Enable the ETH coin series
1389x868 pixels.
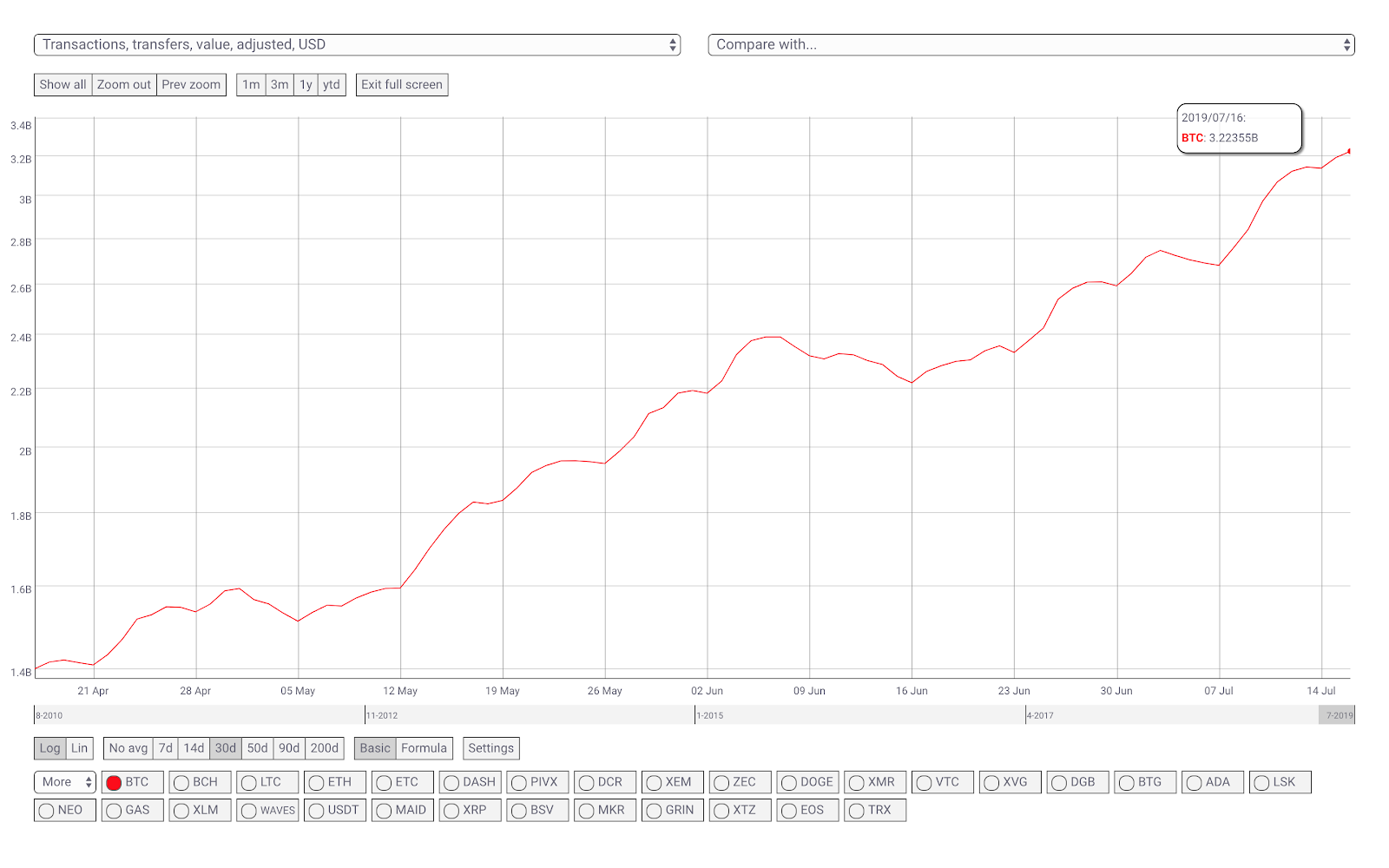coord(334,782)
